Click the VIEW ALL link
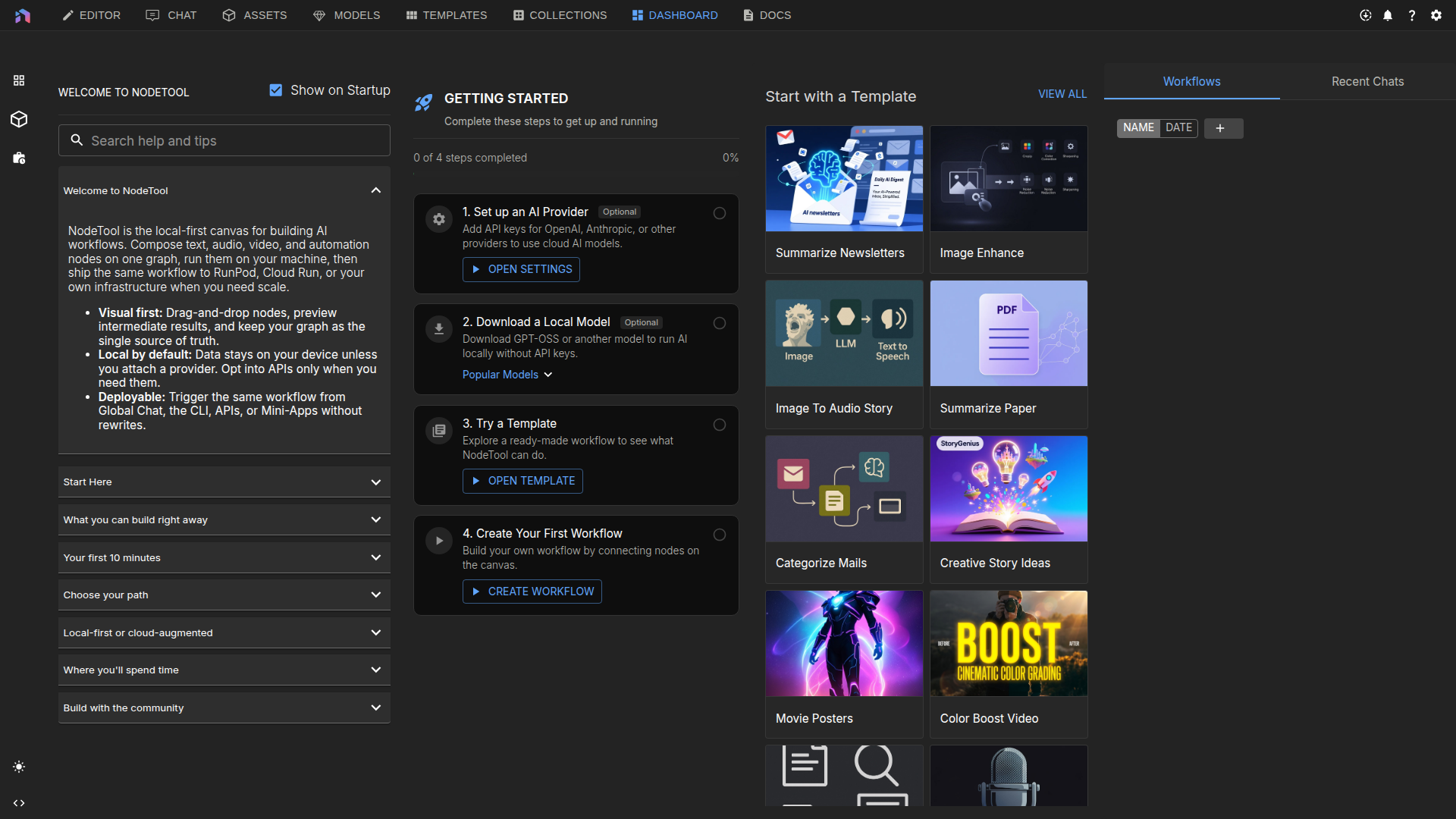 tap(1062, 94)
